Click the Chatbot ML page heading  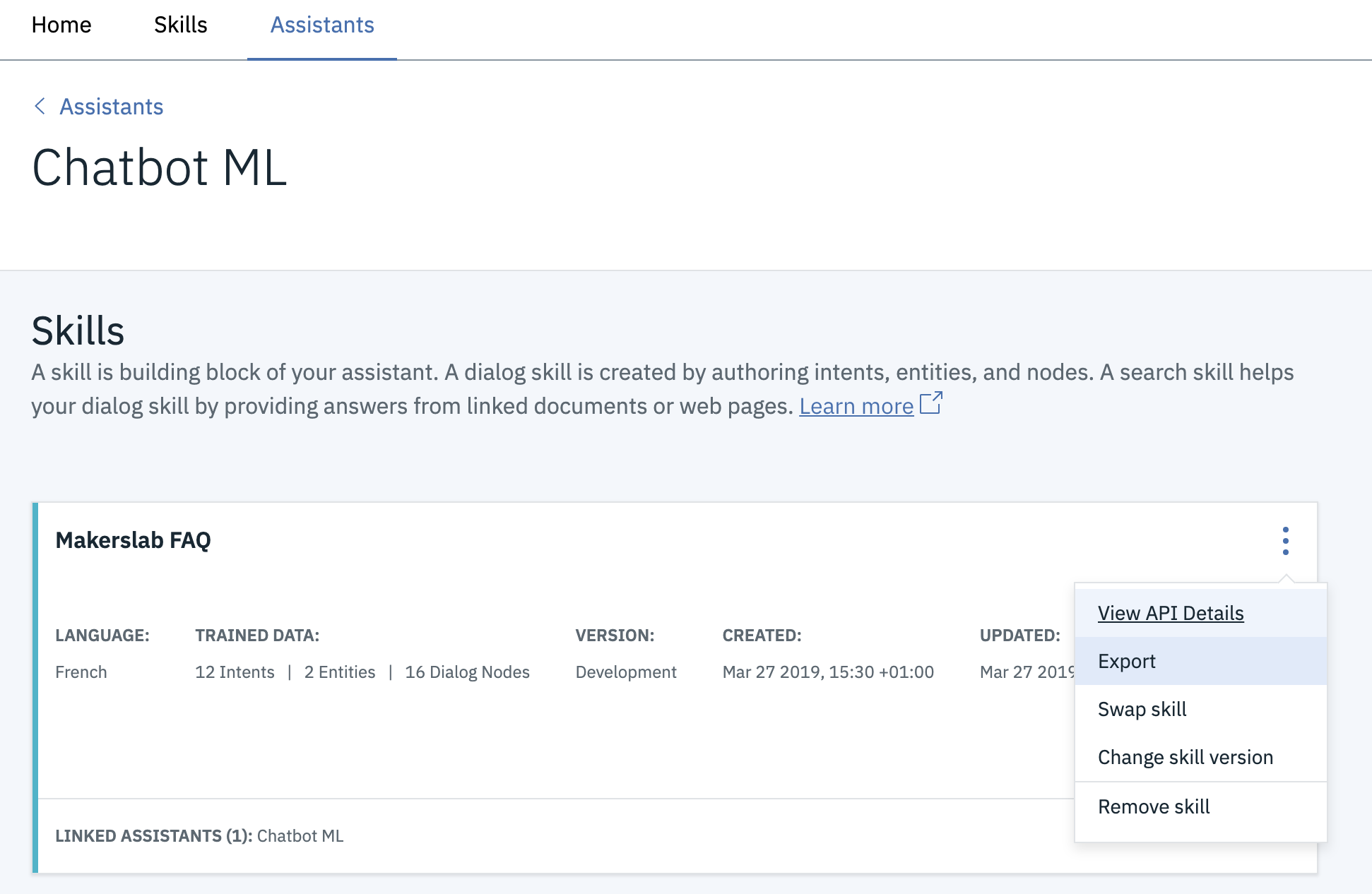click(x=160, y=168)
